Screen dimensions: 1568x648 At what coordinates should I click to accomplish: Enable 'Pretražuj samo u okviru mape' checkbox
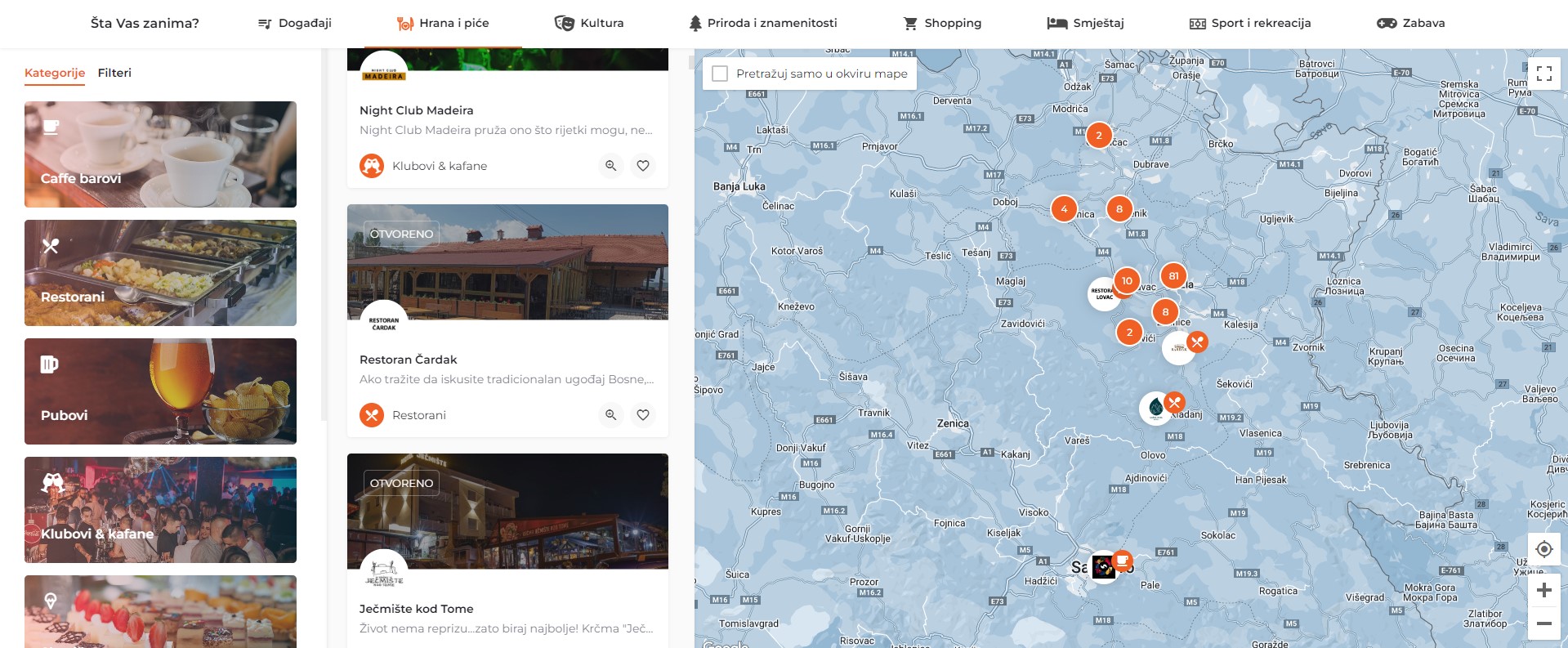point(720,74)
